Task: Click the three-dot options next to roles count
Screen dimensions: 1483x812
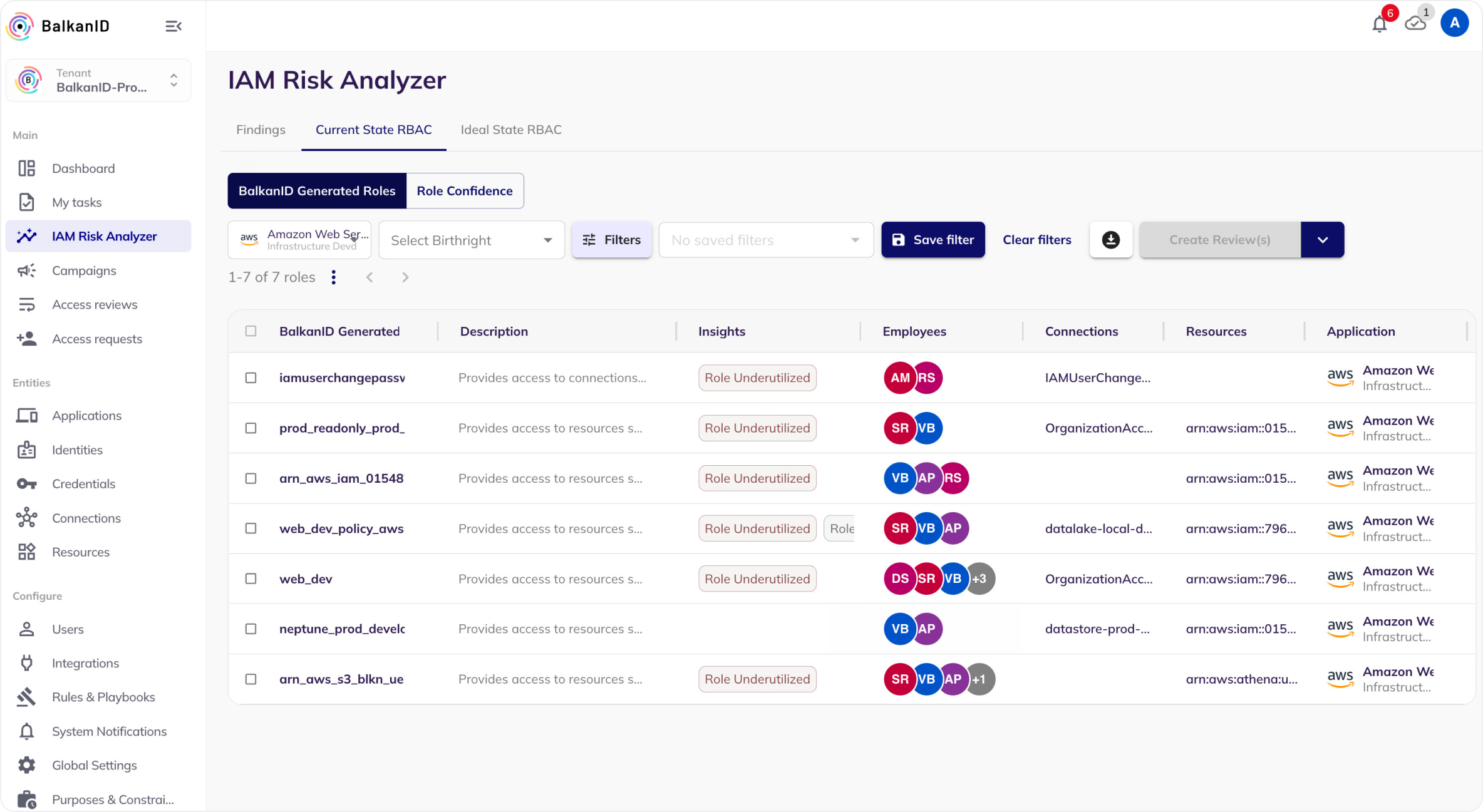Action: click(x=334, y=277)
